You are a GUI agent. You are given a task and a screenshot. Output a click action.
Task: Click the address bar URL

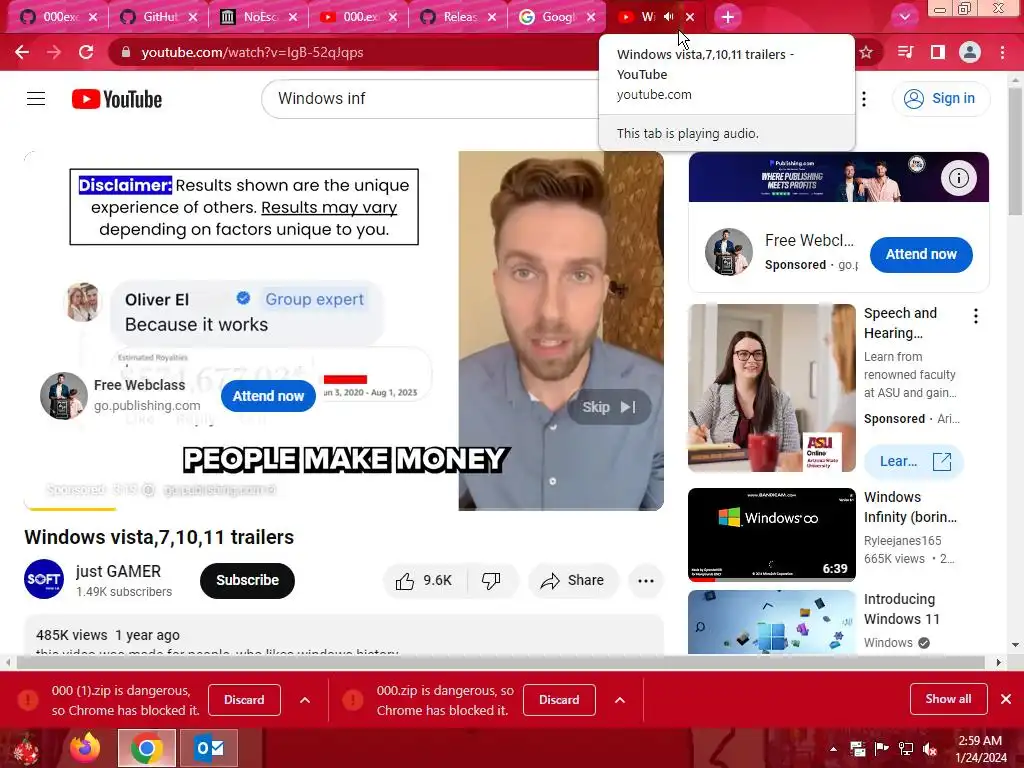pyautogui.click(x=252, y=52)
